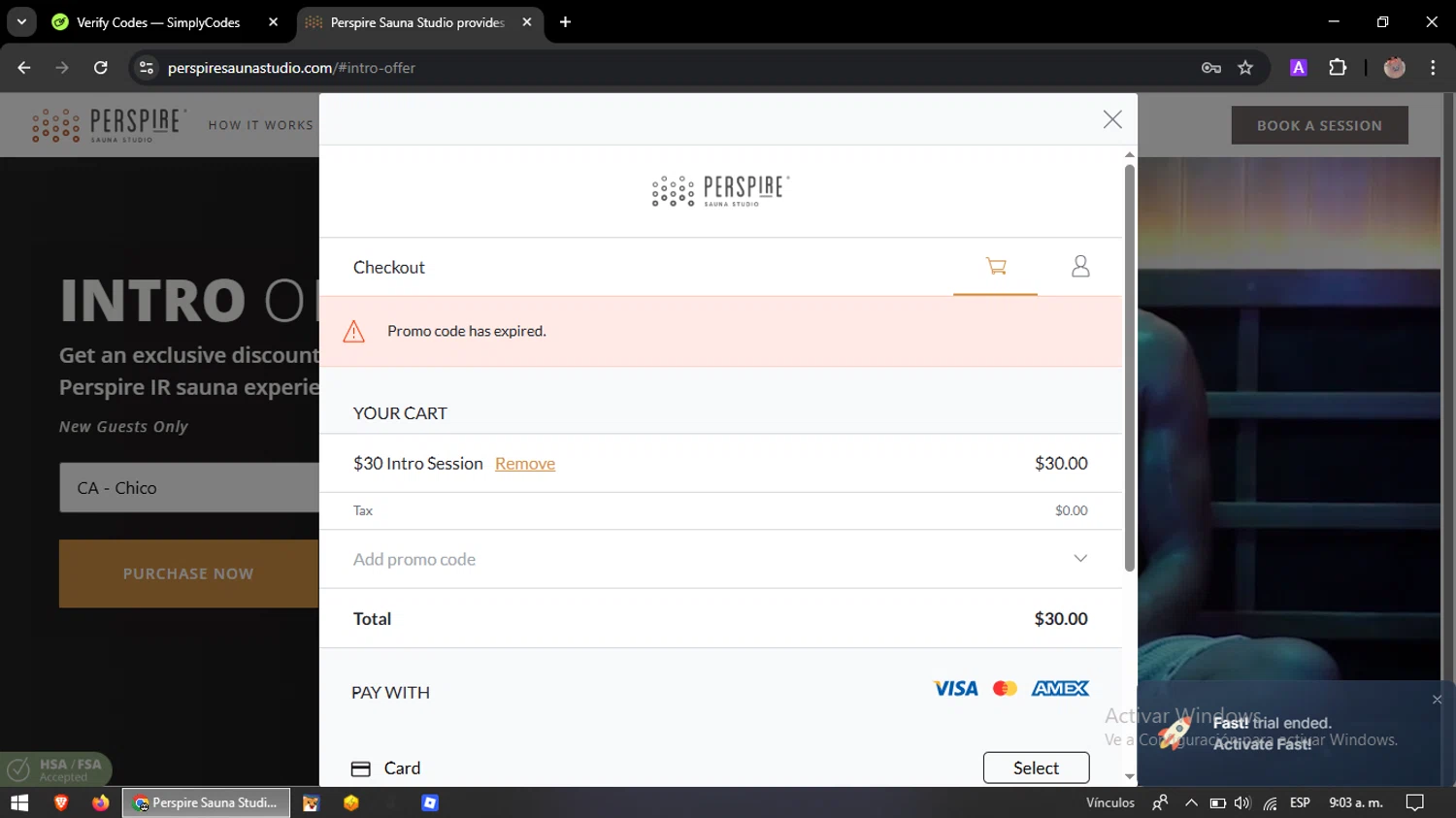Open the Wi-Fi network tray icon
Image resolution: width=1456 pixels, height=818 pixels.
tap(1270, 802)
